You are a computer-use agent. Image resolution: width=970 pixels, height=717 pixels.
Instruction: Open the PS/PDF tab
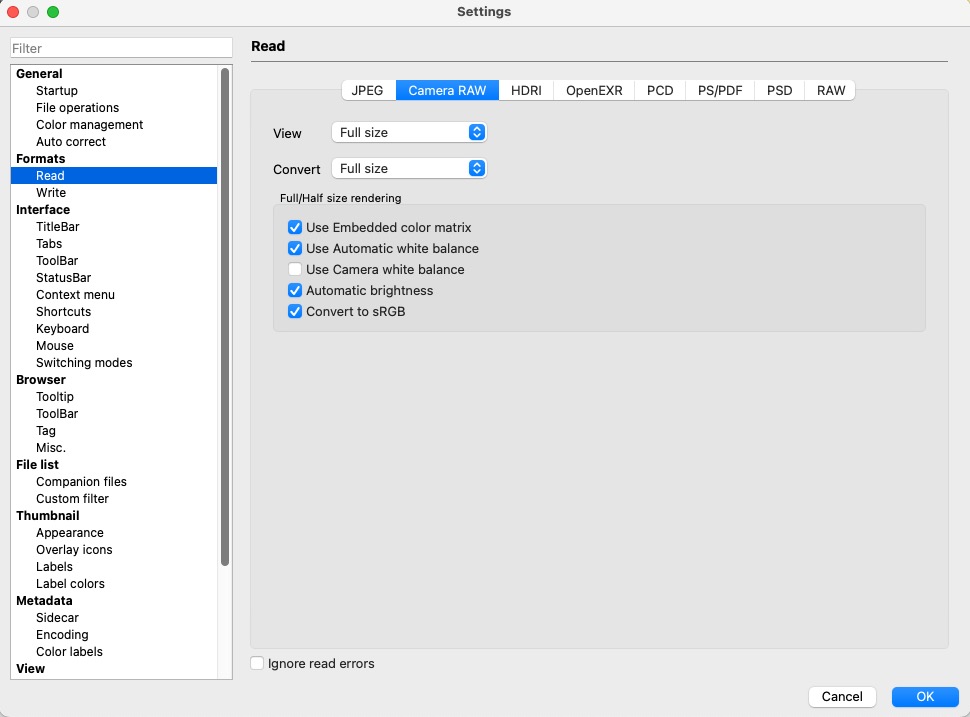pyautogui.click(x=718, y=89)
